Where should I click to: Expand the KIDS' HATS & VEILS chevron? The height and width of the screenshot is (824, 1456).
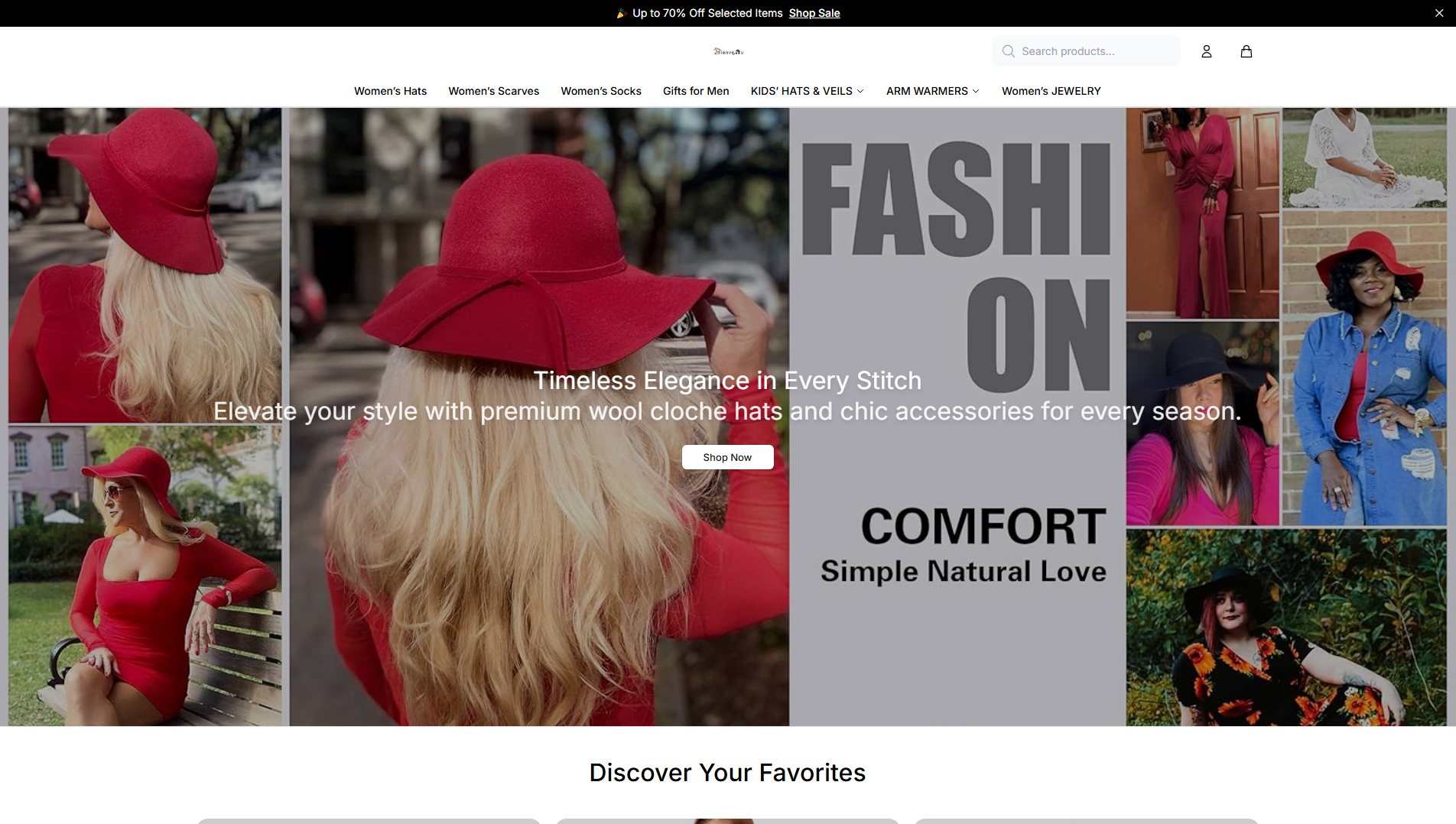pyautogui.click(x=860, y=91)
